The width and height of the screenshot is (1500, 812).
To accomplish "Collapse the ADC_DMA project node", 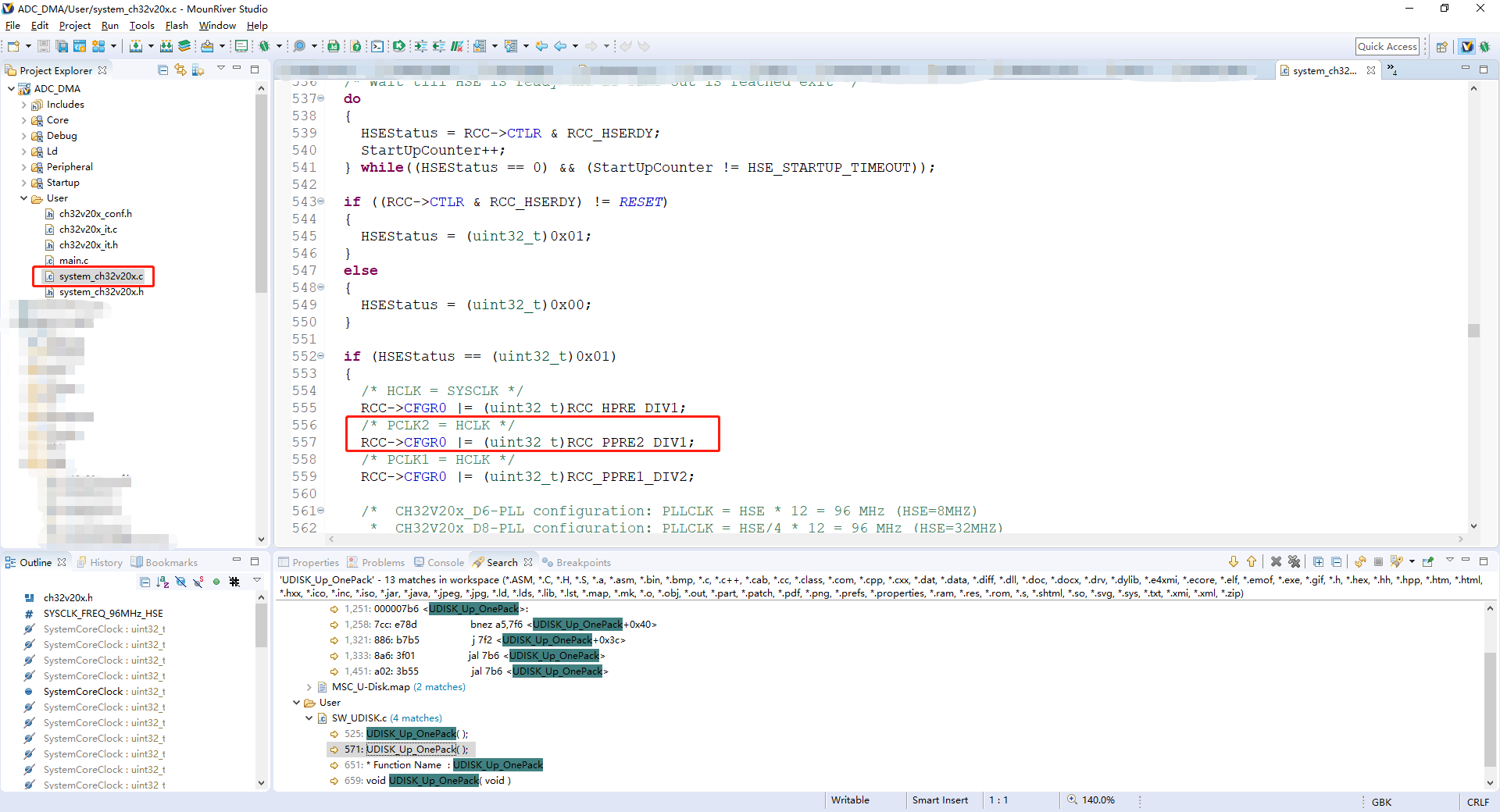I will pos(11,89).
